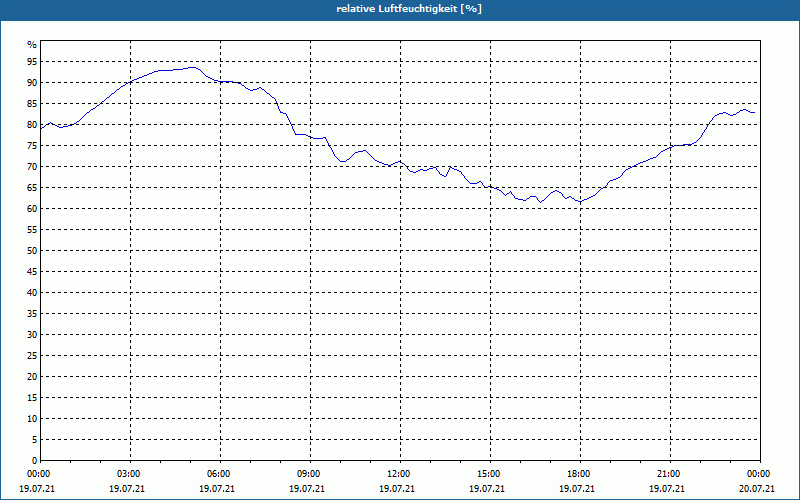Select the y-axis label '95'

tap(32, 62)
